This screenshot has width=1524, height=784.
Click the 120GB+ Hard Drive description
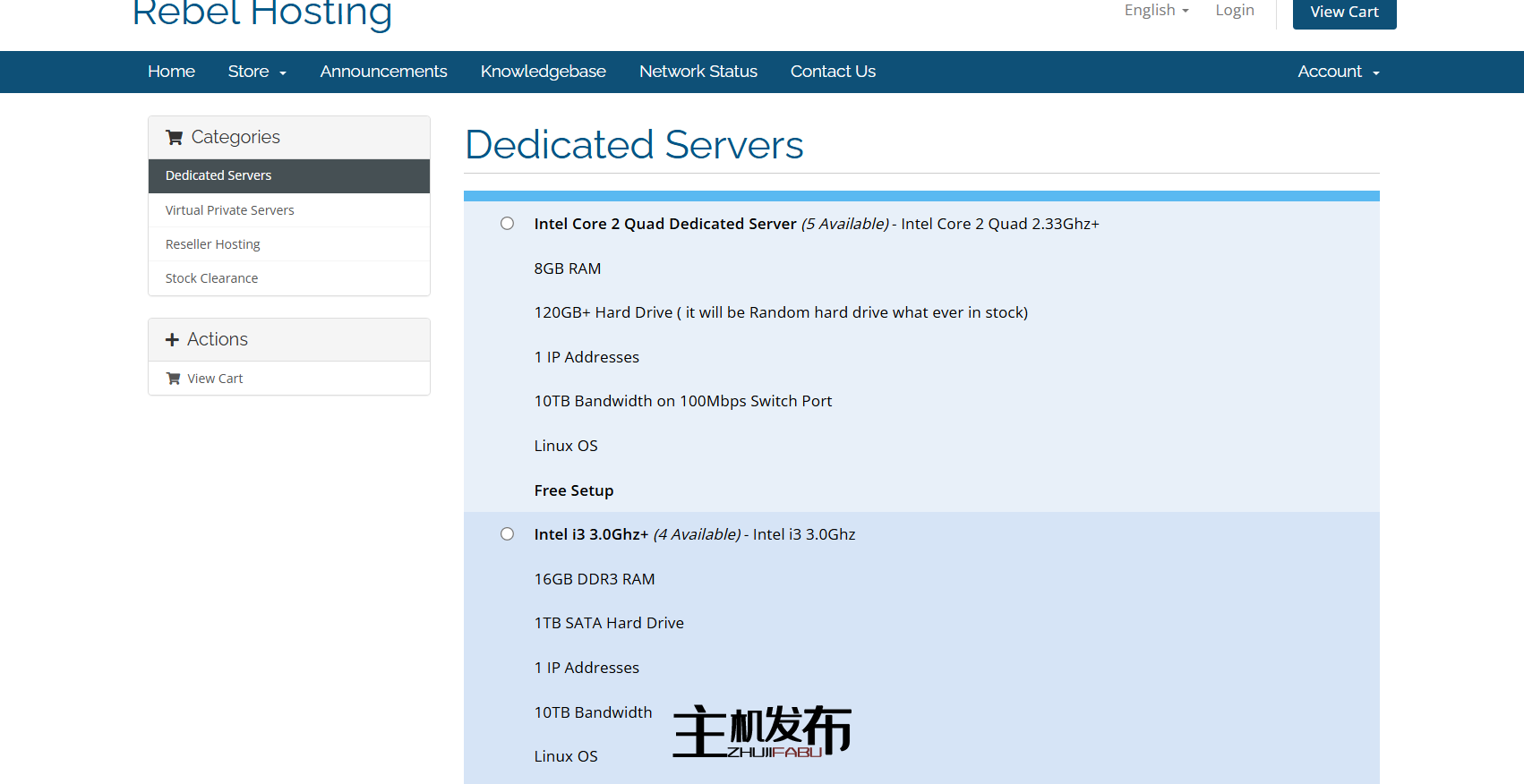click(x=781, y=312)
